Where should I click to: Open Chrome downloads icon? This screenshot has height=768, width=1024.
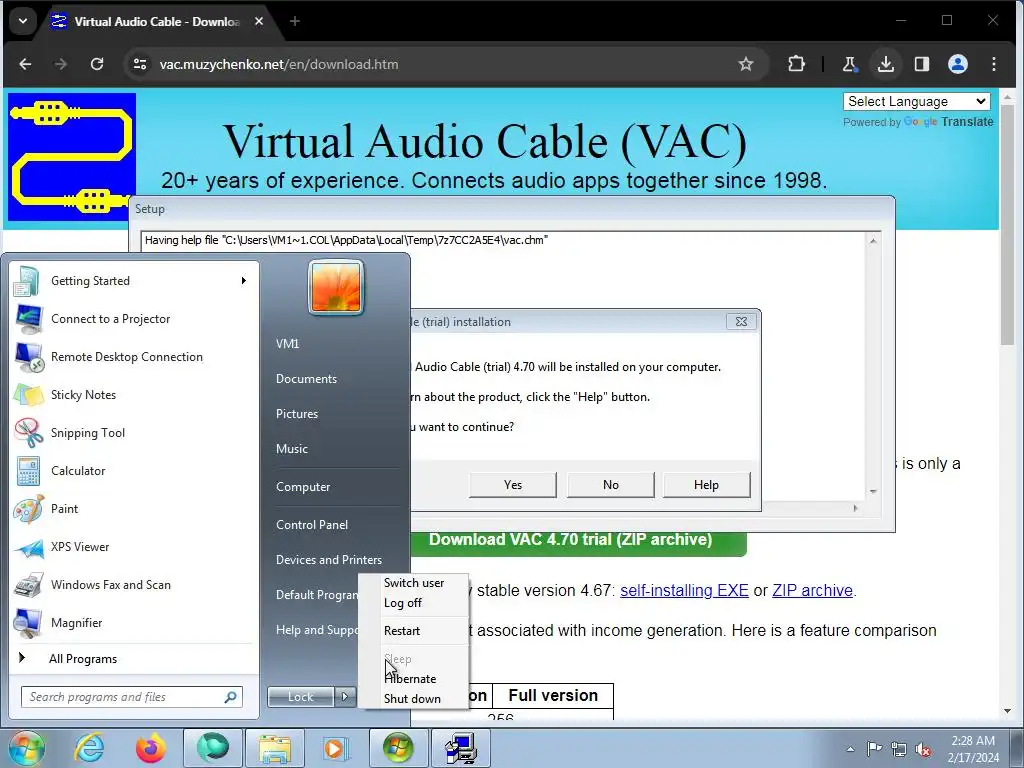(886, 64)
